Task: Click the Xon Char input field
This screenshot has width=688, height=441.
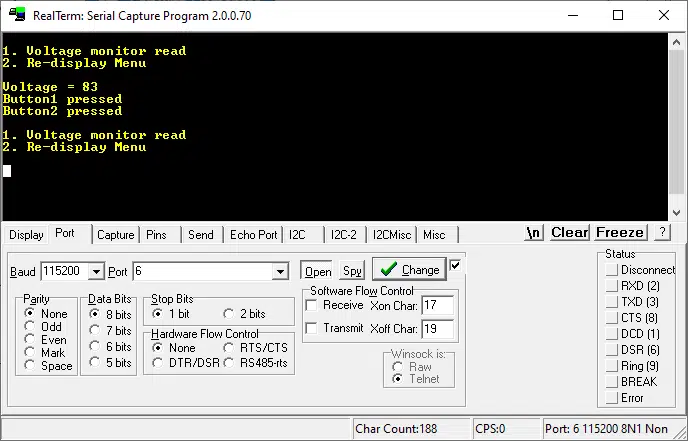Action: click(437, 305)
